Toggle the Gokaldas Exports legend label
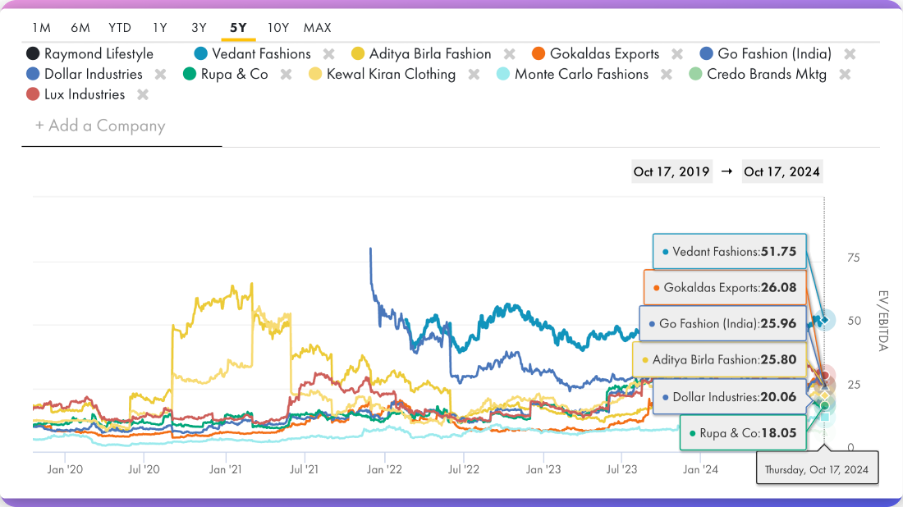904x508 pixels. (x=604, y=54)
